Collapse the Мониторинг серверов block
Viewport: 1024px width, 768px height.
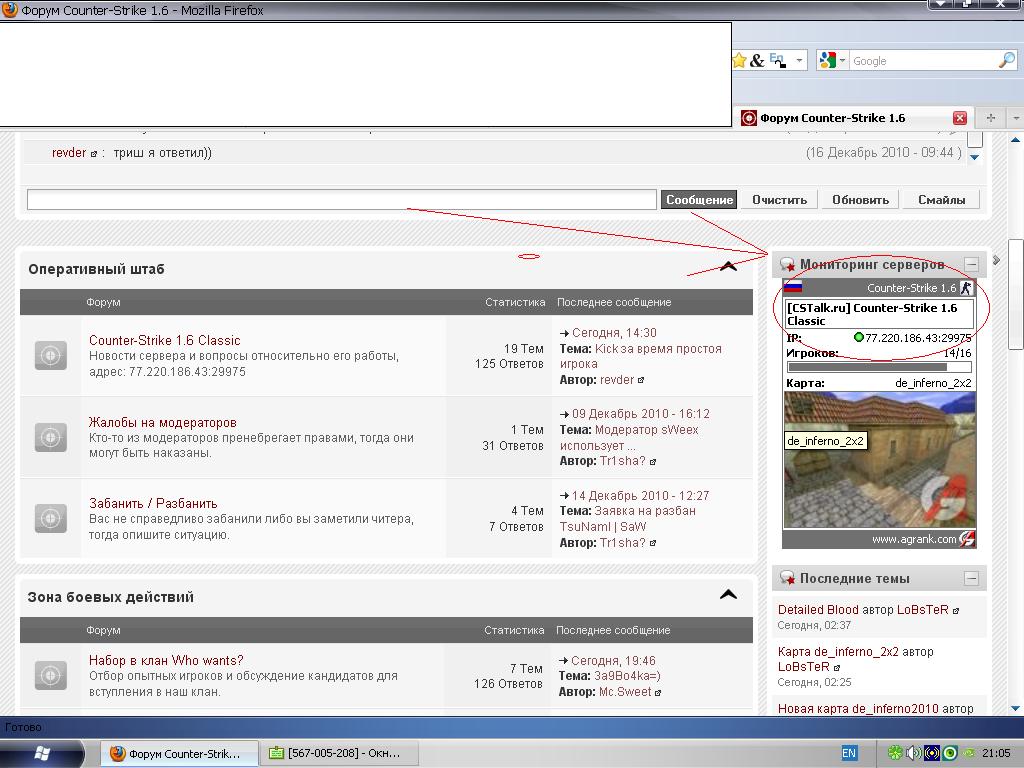[971, 264]
